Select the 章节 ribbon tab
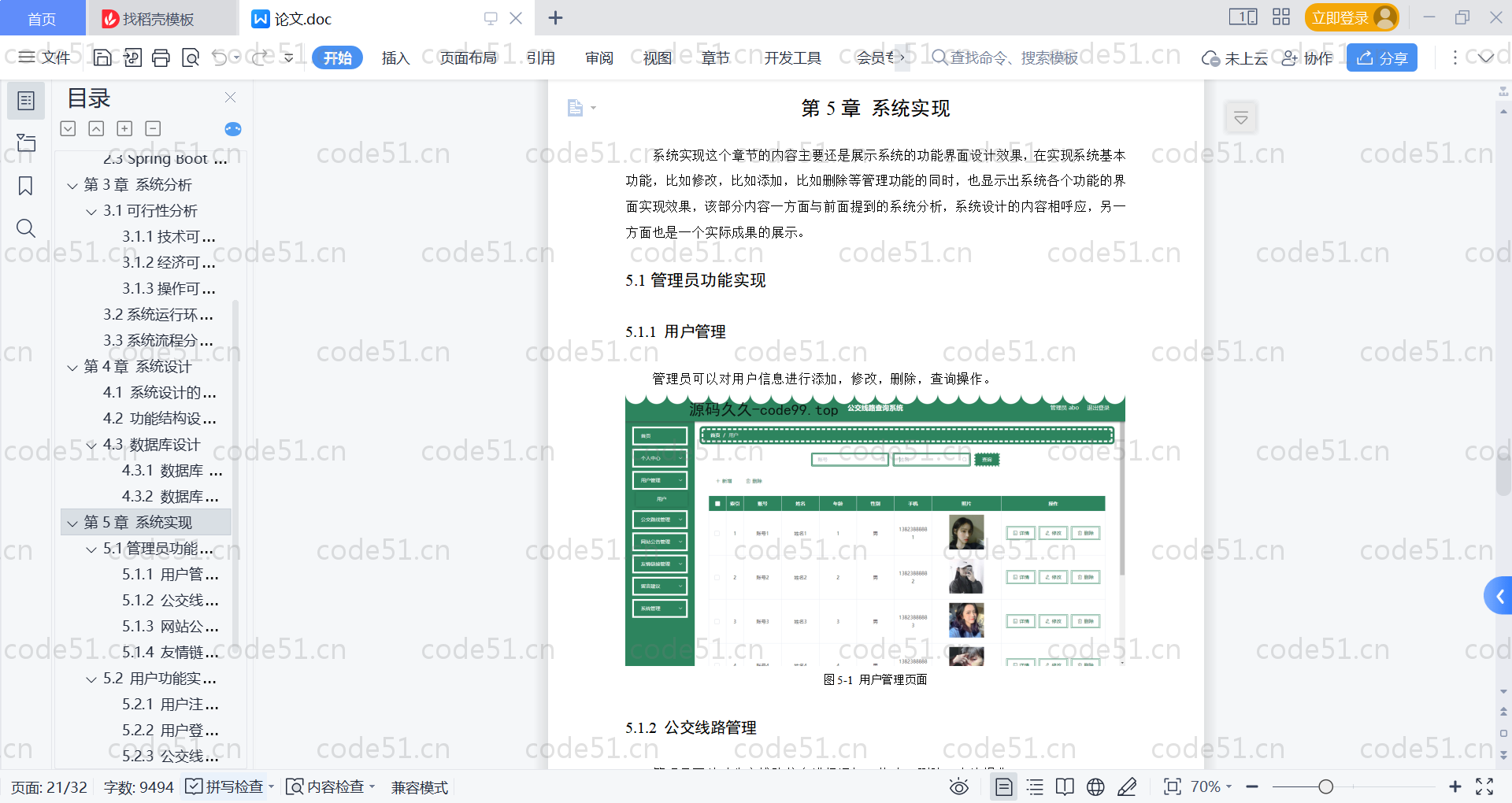The width and height of the screenshot is (1512, 803). 716,57
